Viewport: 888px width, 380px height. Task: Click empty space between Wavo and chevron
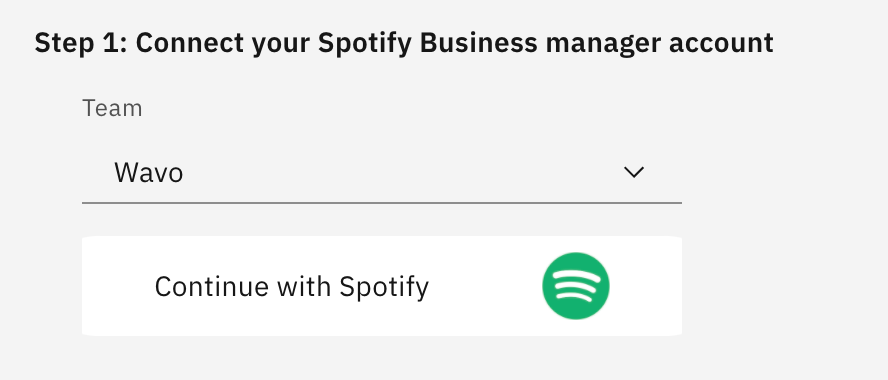pos(402,172)
